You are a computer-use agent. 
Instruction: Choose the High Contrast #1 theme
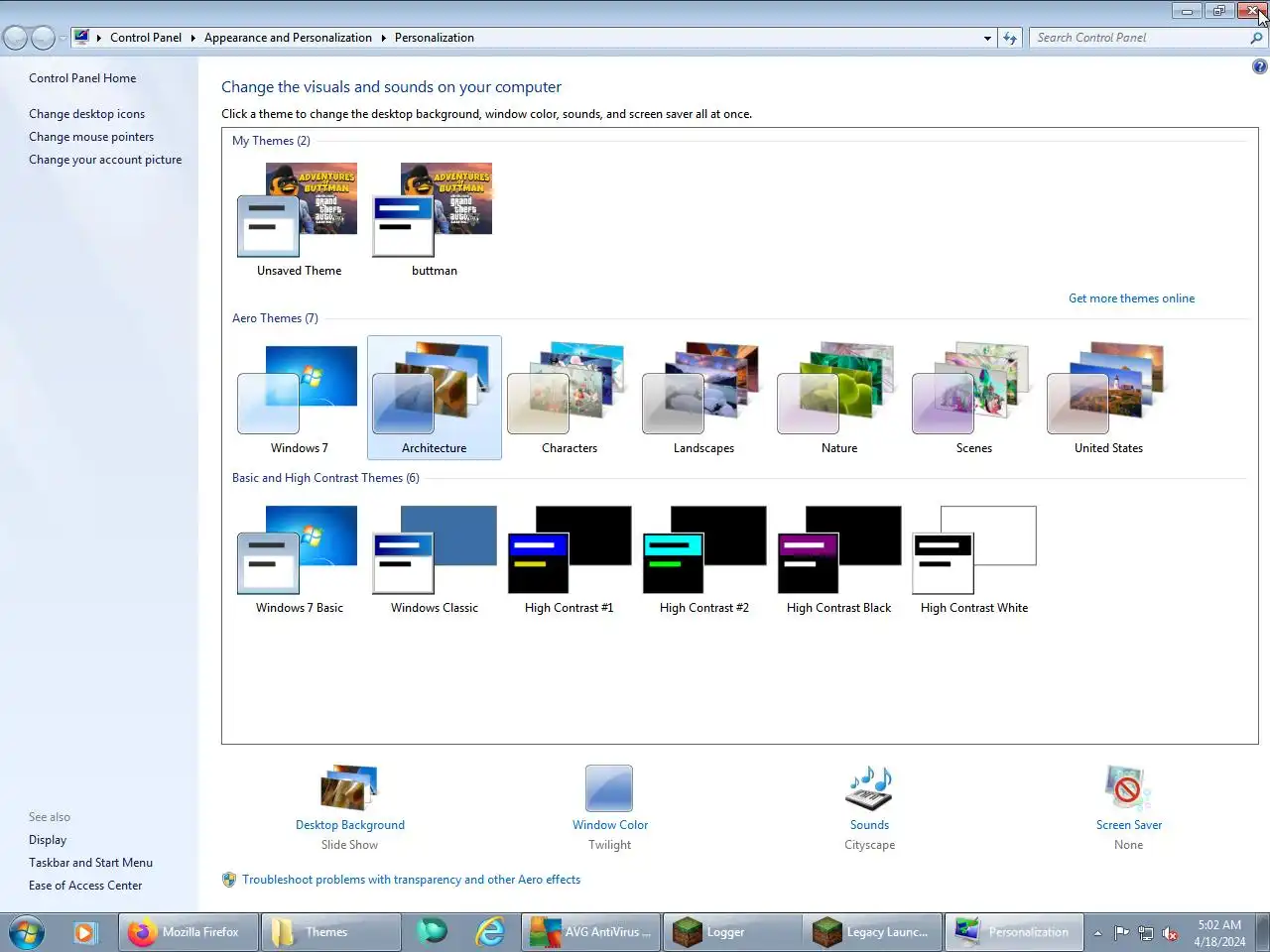tap(569, 558)
